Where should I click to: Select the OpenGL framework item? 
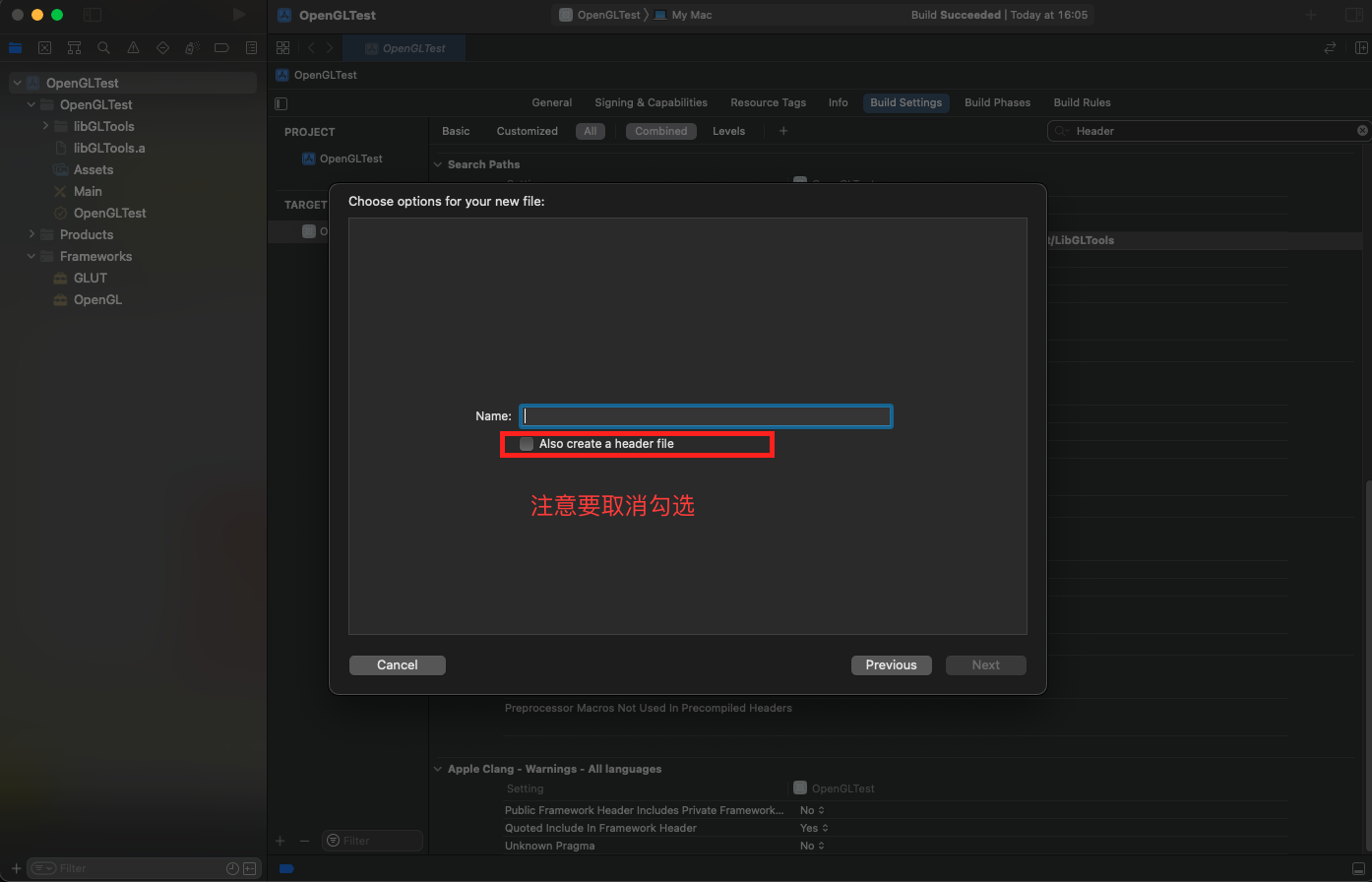pyautogui.click(x=98, y=299)
